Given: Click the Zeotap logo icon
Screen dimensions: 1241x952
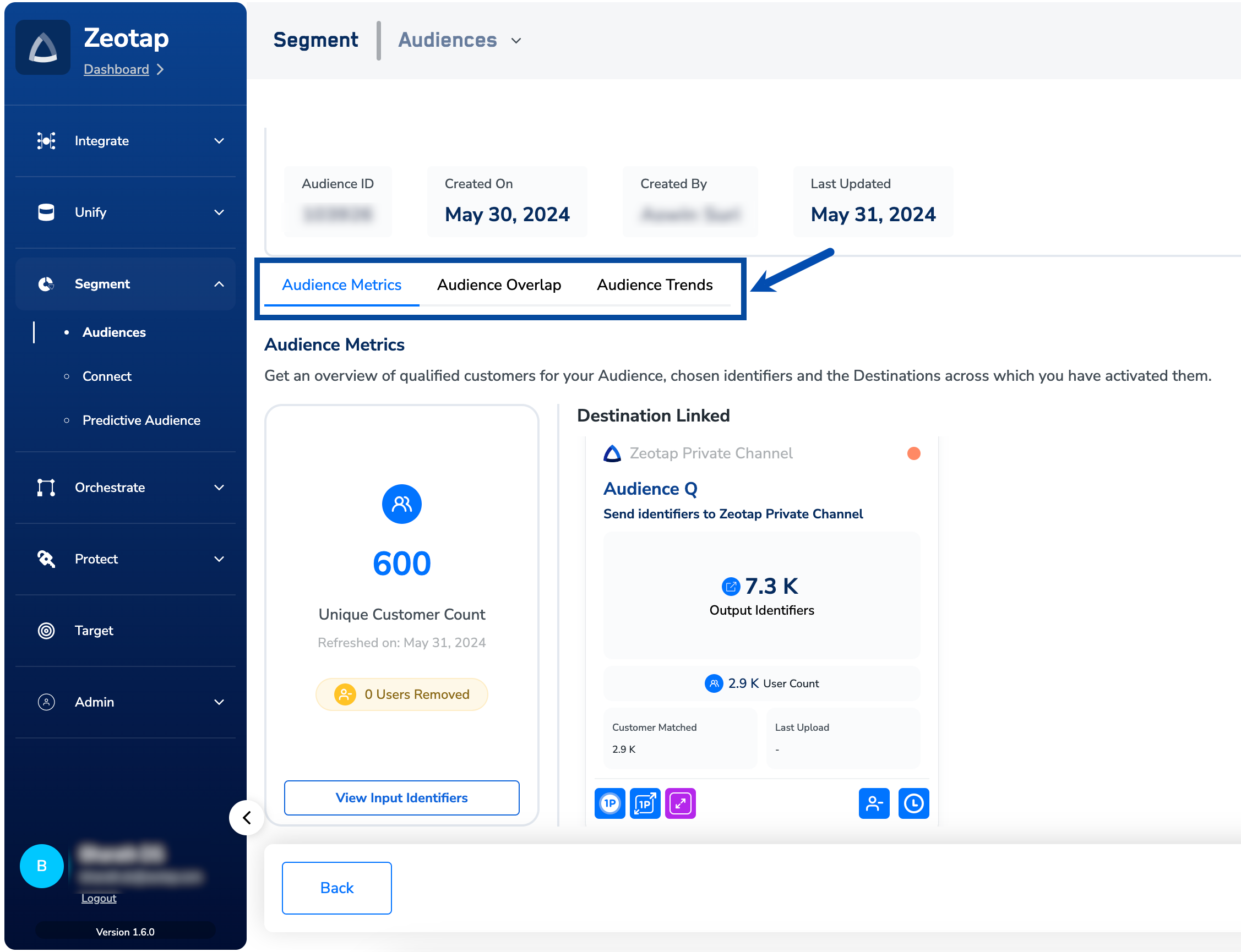Looking at the screenshot, I should [x=43, y=47].
